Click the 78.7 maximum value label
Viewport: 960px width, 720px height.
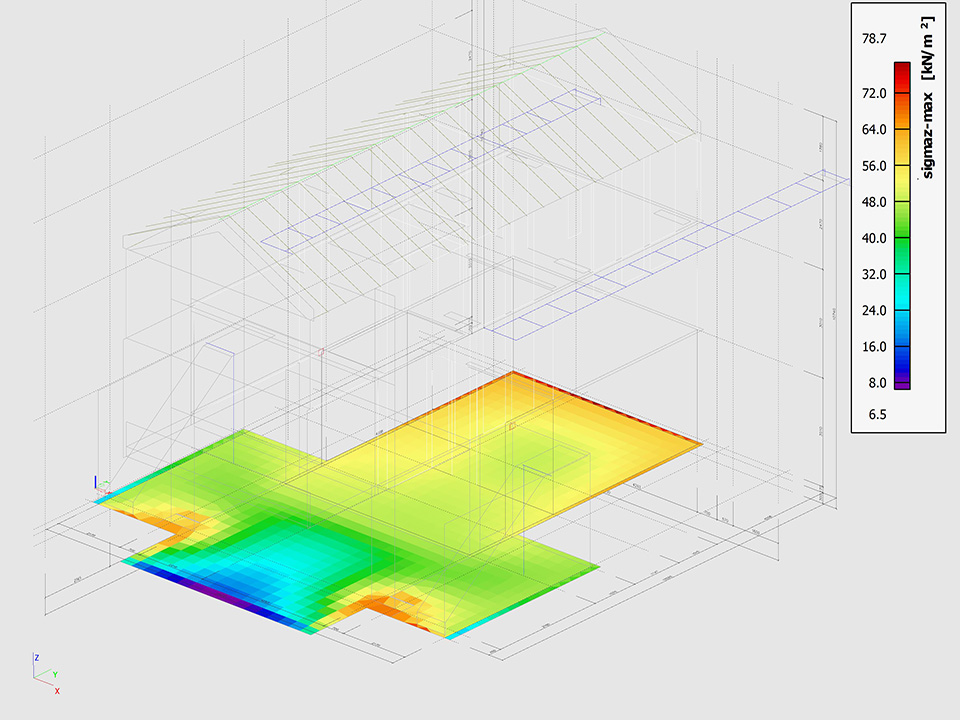click(873, 39)
